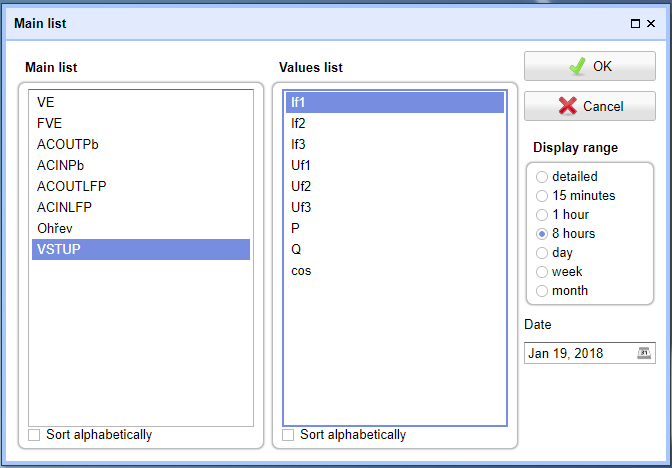The height and width of the screenshot is (468, 672).
Task: Select the month display range
Action: [542, 291]
